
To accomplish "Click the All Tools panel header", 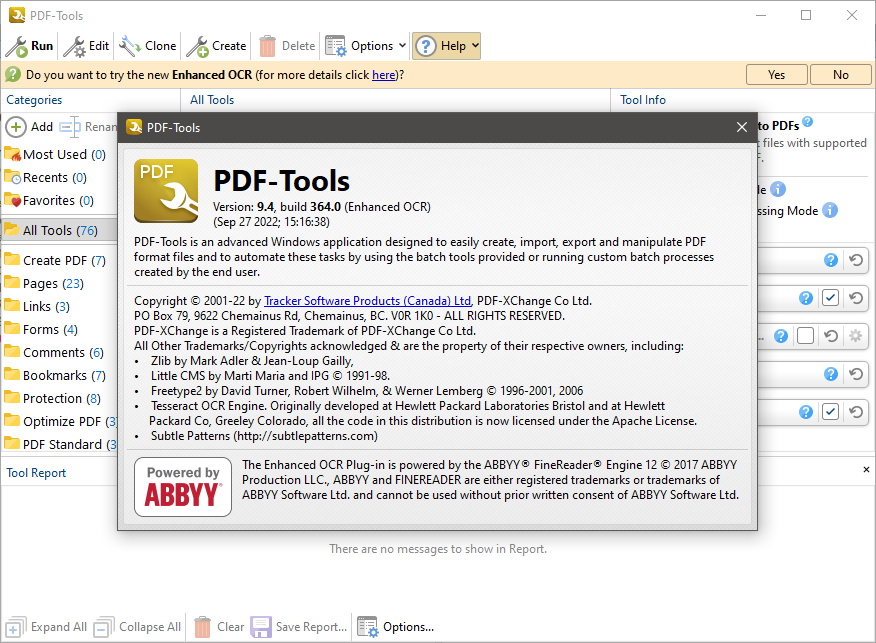I will (x=212, y=100).
